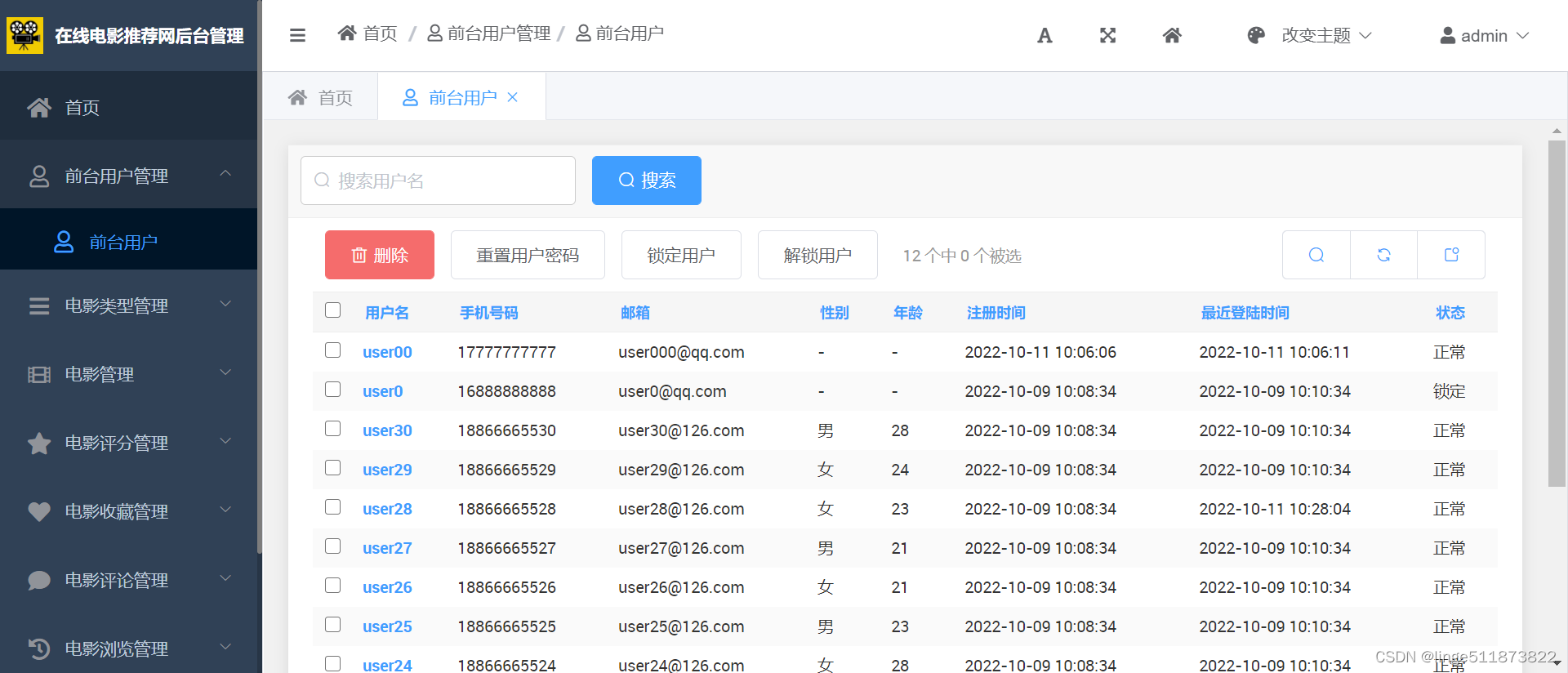1568x673 pixels.
Task: Click the trash icon on 删除 button
Action: click(359, 256)
